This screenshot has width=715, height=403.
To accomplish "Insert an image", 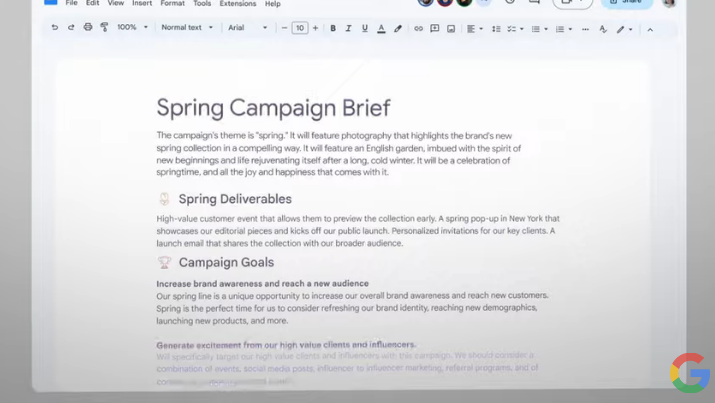I will pyautogui.click(x=451, y=29).
